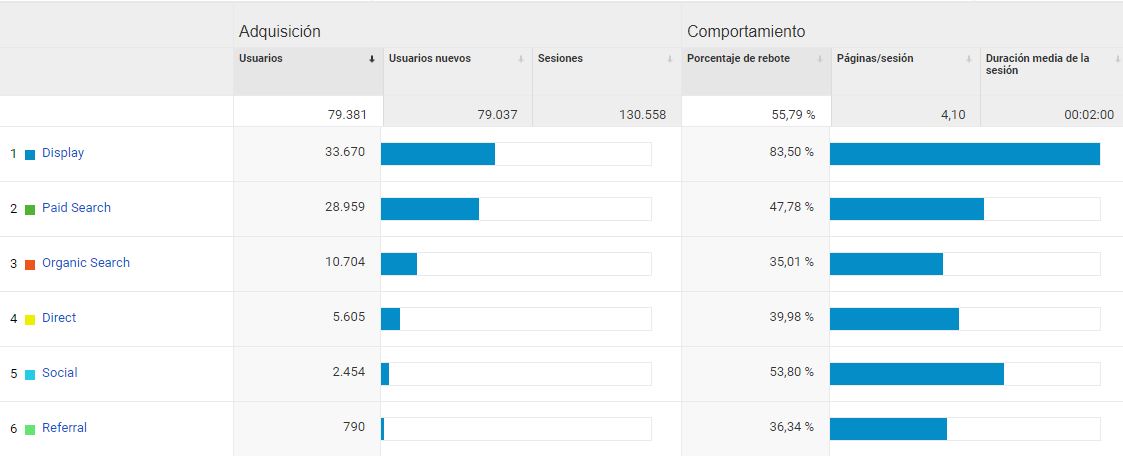The image size is (1123, 456).
Task: Select the Usuarios nuevos column header
Action: (458, 72)
